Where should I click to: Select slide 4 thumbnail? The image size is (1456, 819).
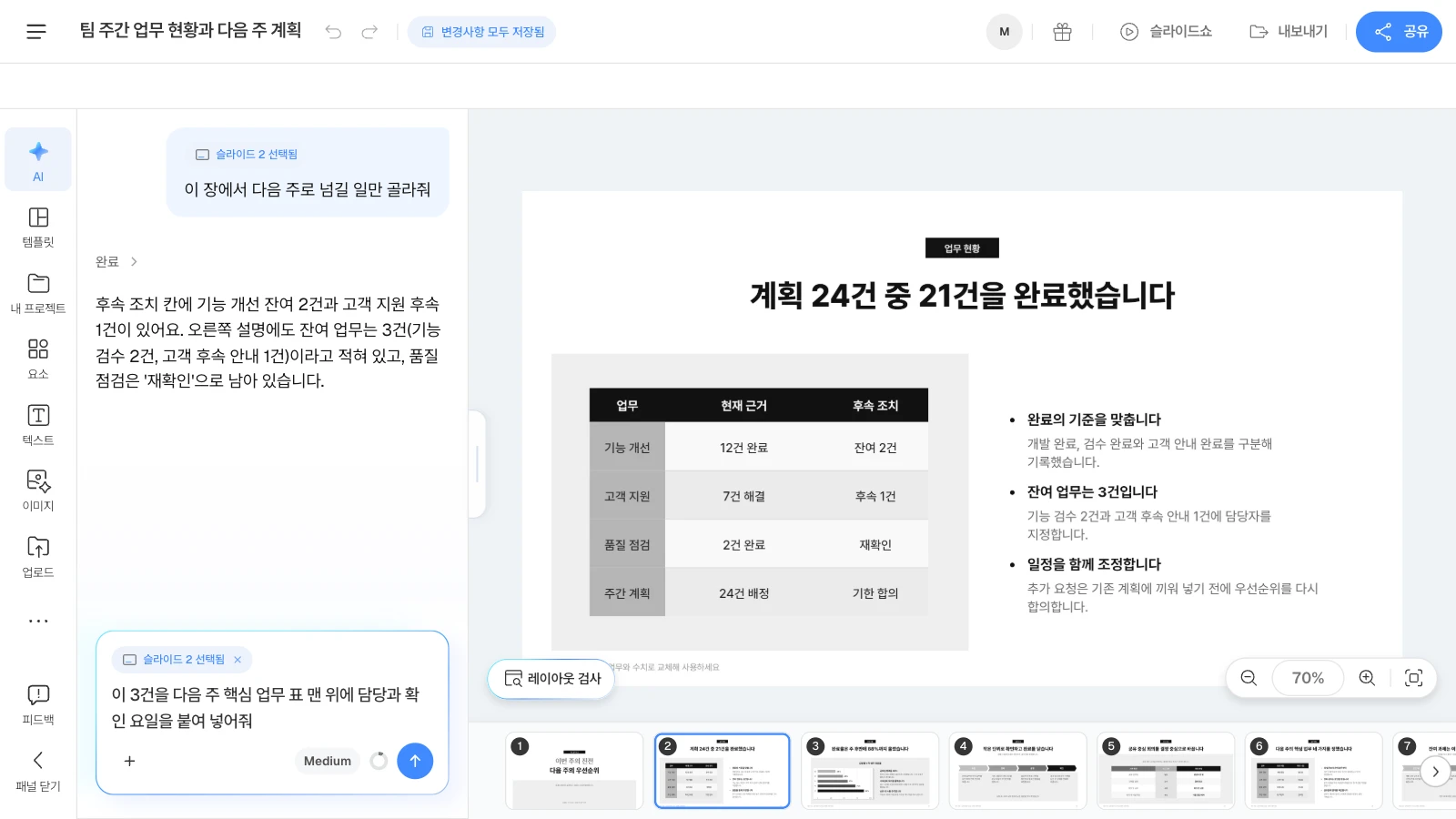pos(1018,771)
